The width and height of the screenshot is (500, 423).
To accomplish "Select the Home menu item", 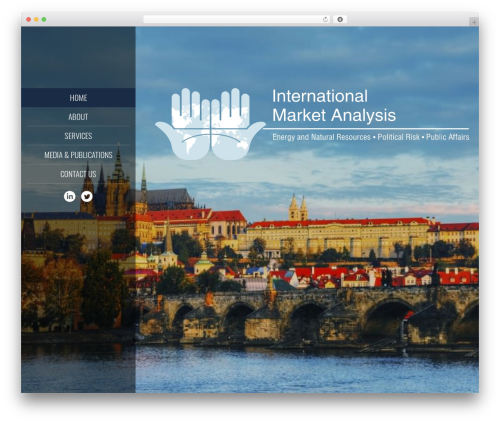I will [x=78, y=98].
